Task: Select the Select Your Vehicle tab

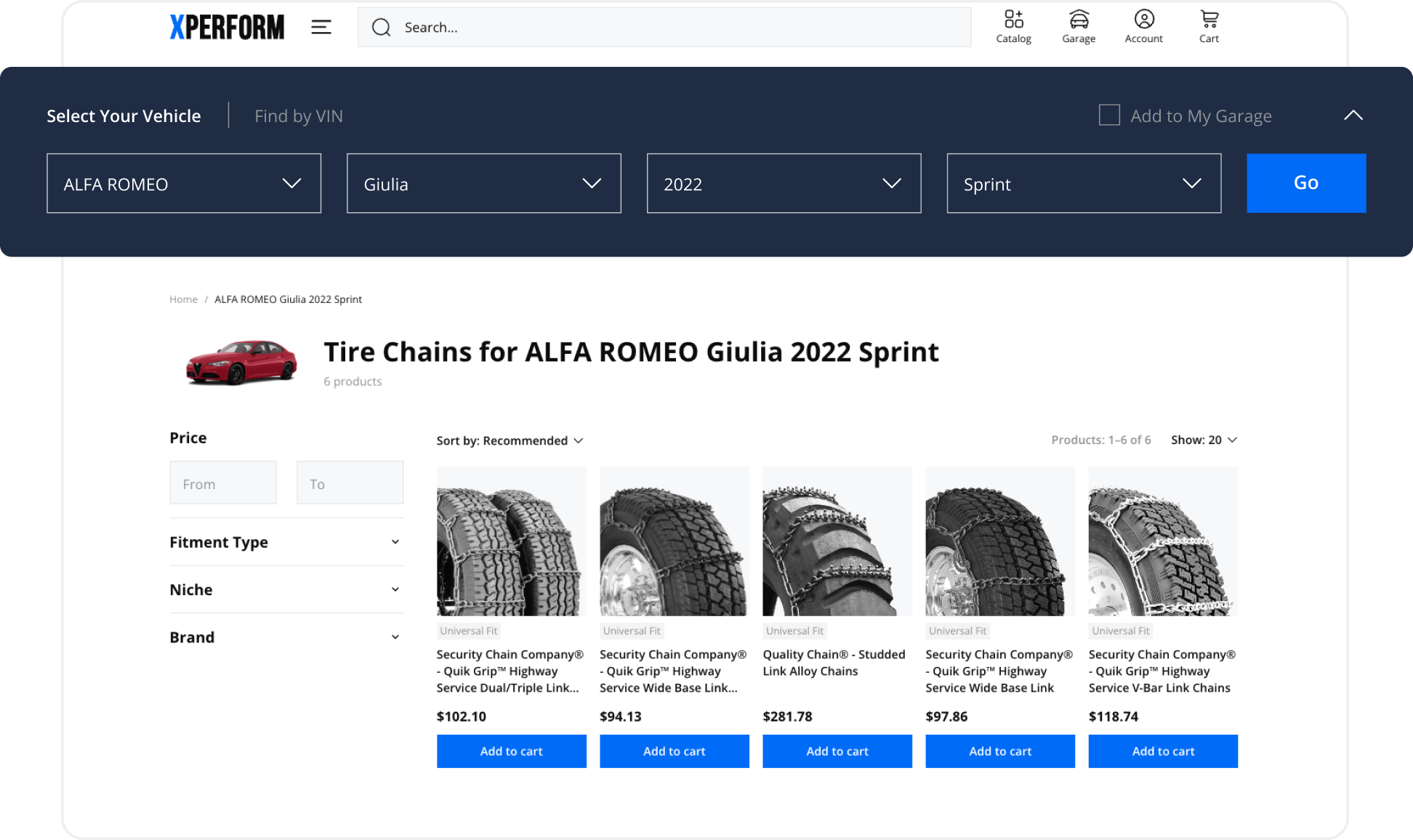Action: [124, 116]
